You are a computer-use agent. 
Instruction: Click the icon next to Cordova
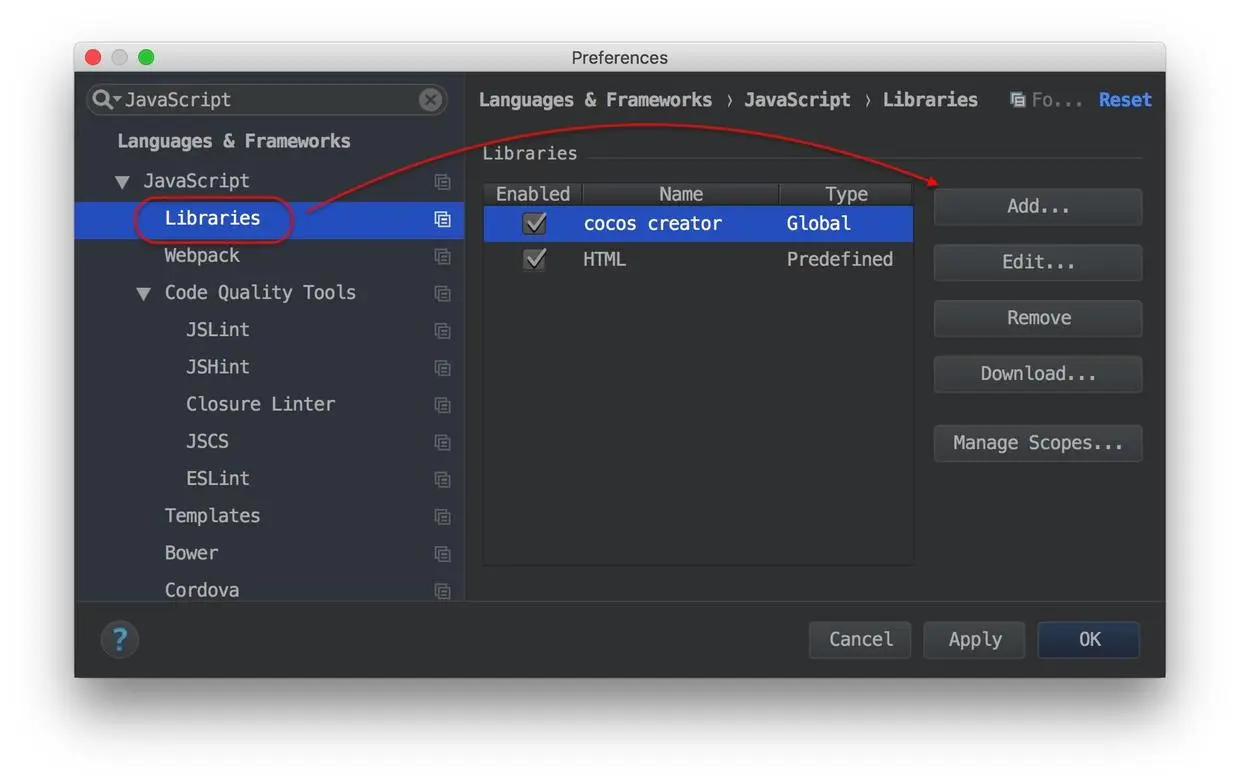click(442, 591)
